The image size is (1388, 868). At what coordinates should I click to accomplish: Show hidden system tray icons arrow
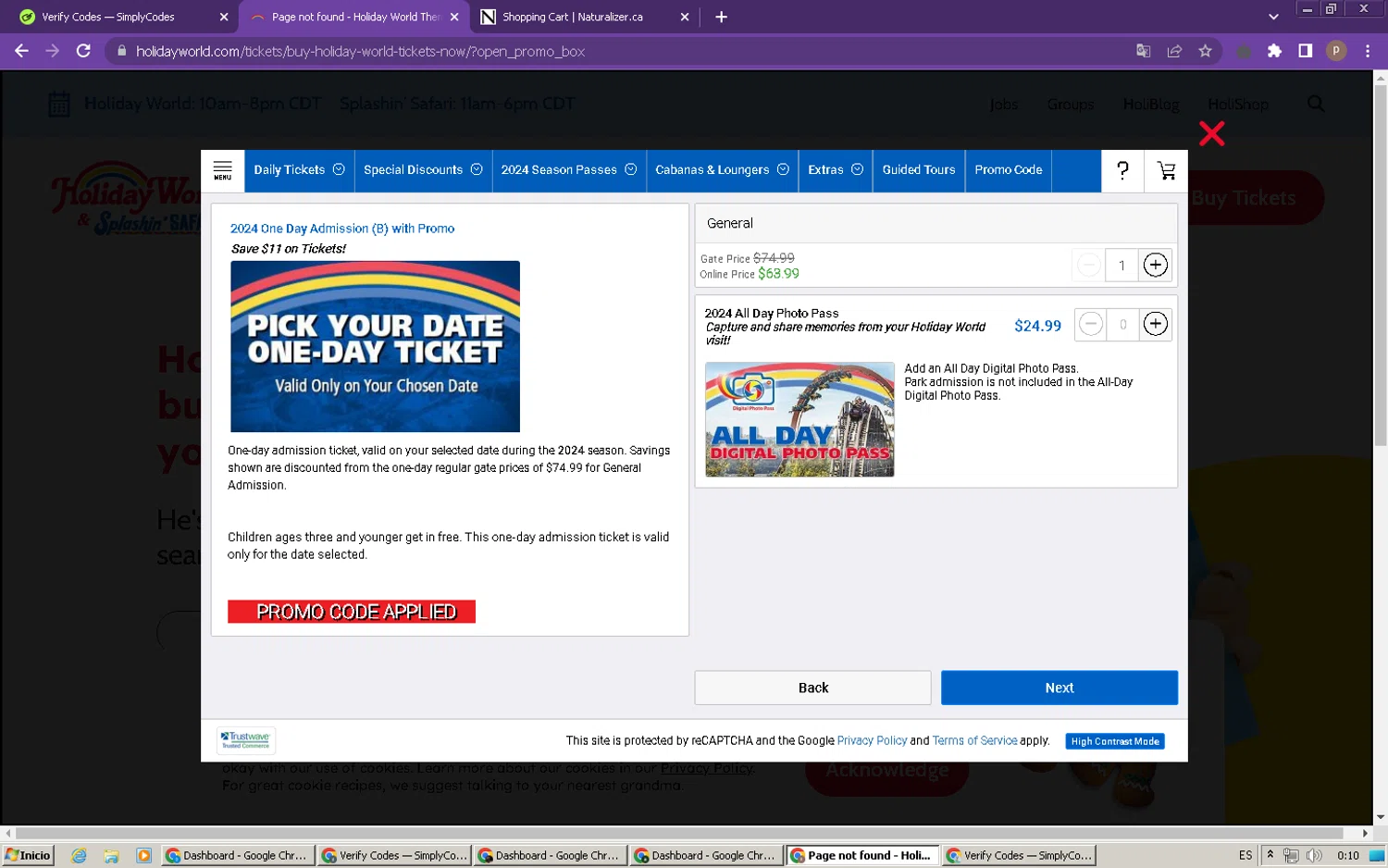pos(1270,855)
